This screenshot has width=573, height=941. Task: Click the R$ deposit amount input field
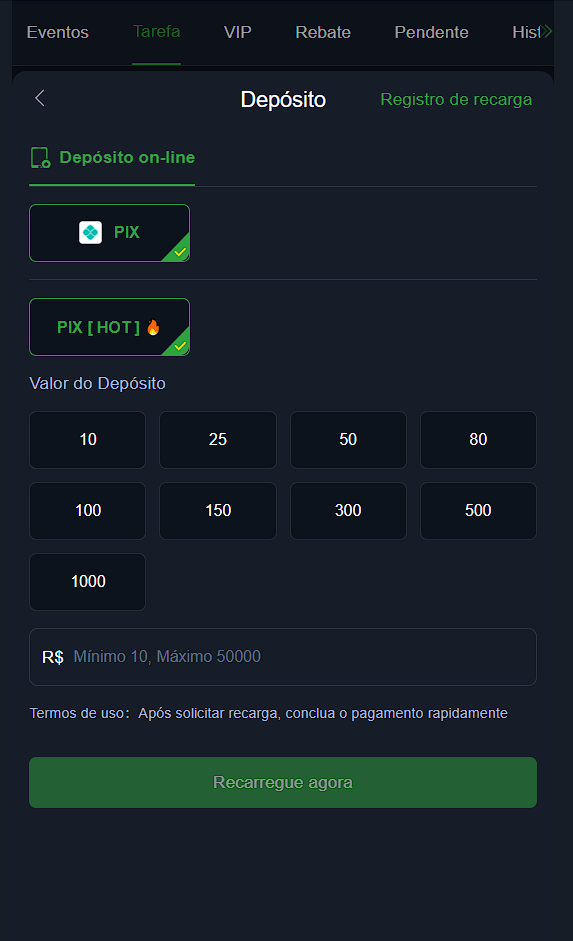[x=283, y=657]
